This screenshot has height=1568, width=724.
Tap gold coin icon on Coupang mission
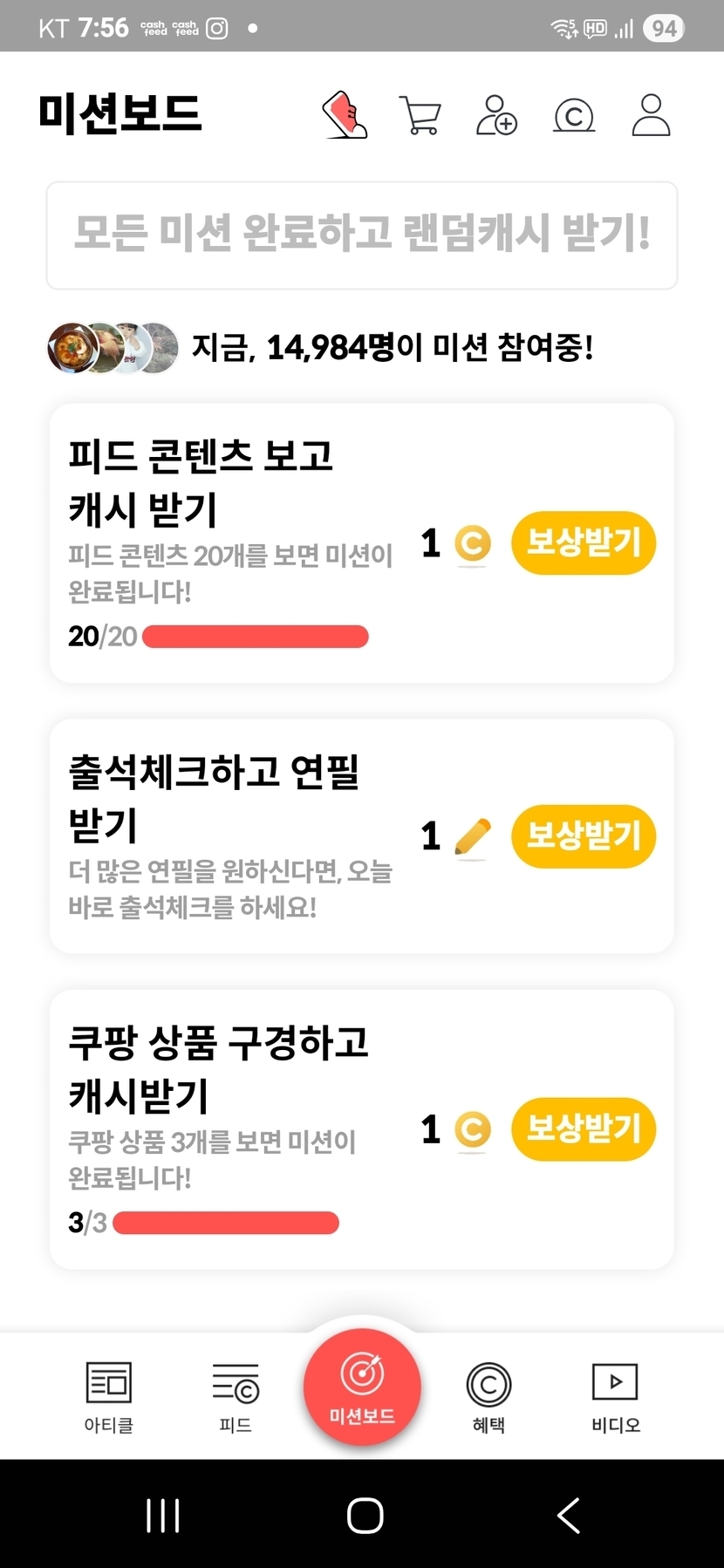pyautogui.click(x=473, y=1130)
